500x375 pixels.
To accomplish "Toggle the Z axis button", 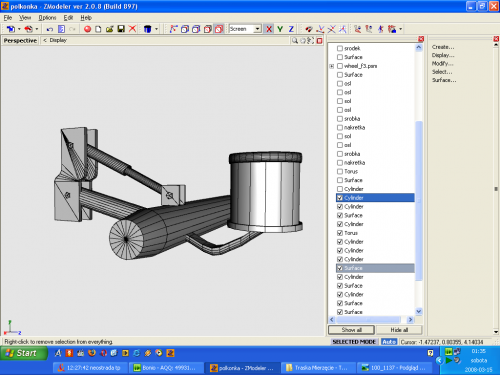I will point(291,29).
